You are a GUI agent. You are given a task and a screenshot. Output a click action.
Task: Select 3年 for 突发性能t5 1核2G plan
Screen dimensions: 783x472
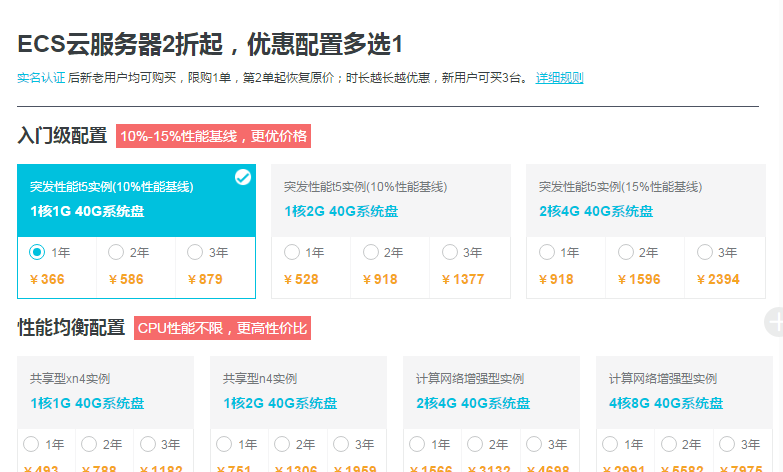pos(449,252)
